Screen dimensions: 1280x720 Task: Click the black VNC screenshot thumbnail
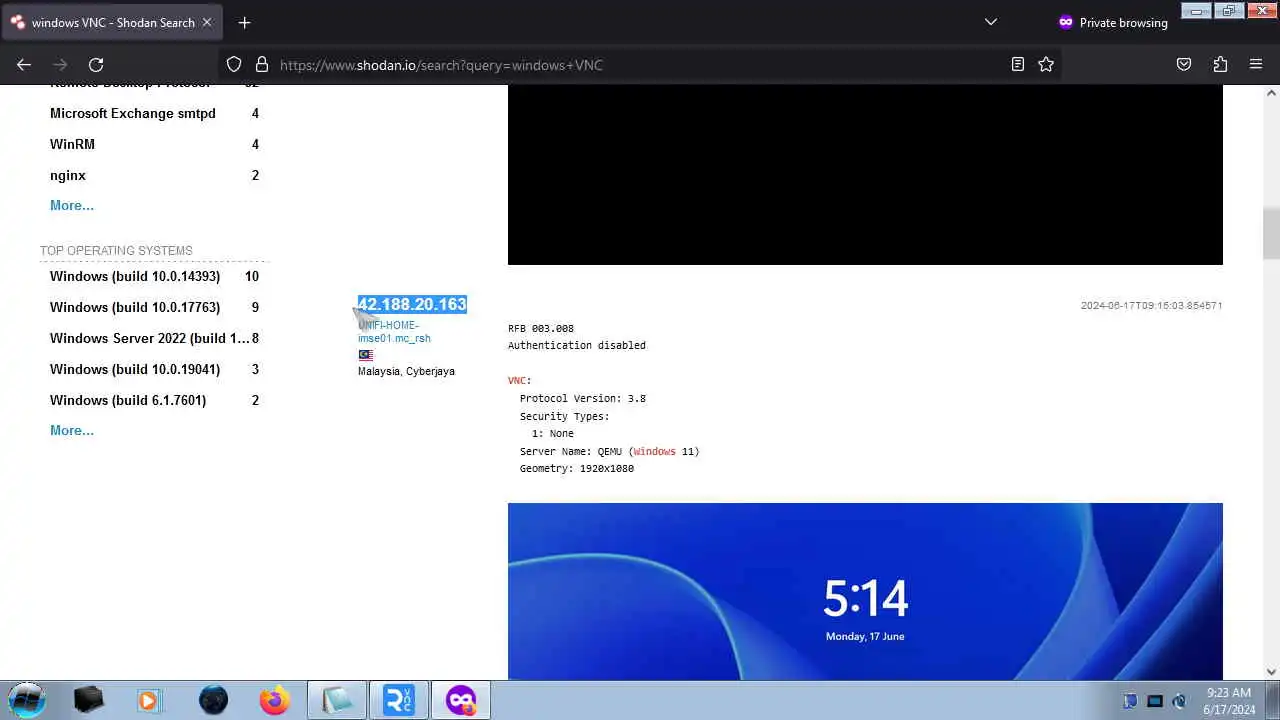point(865,175)
